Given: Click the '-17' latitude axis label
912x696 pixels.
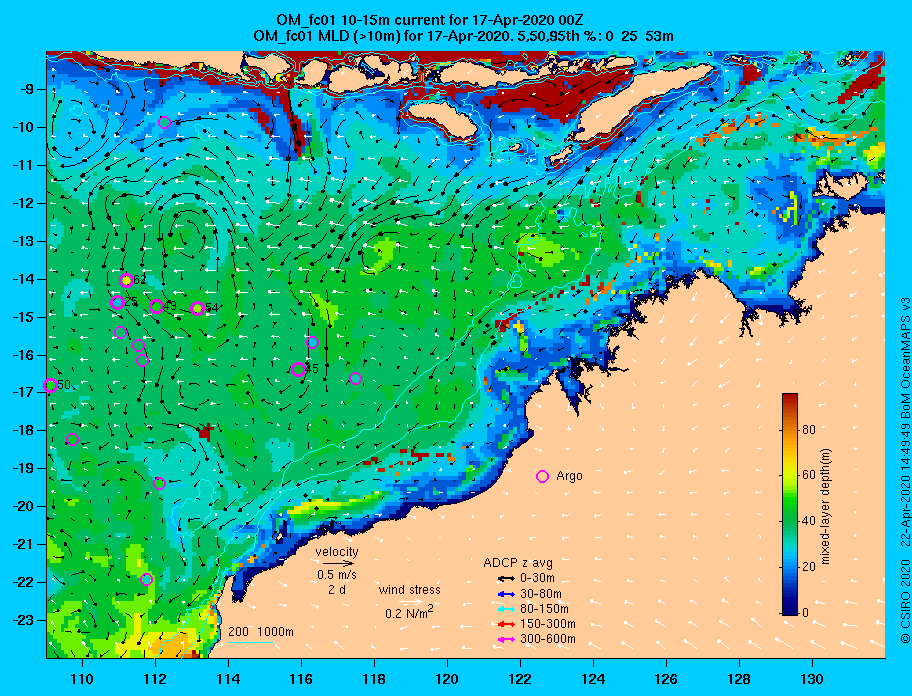Looking at the screenshot, I should tap(24, 392).
